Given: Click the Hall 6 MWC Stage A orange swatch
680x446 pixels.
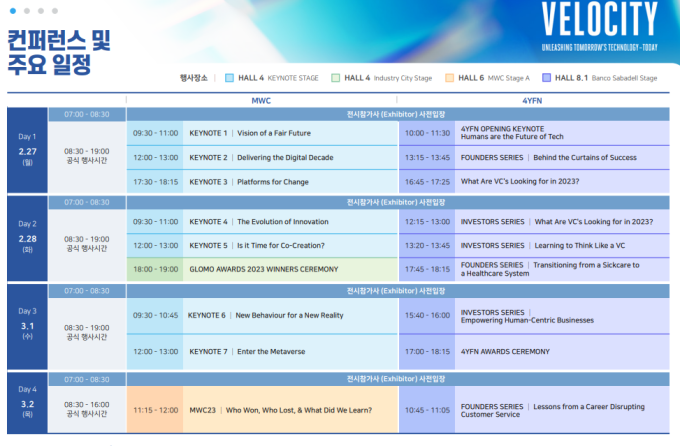Looking at the screenshot, I should 450,78.
